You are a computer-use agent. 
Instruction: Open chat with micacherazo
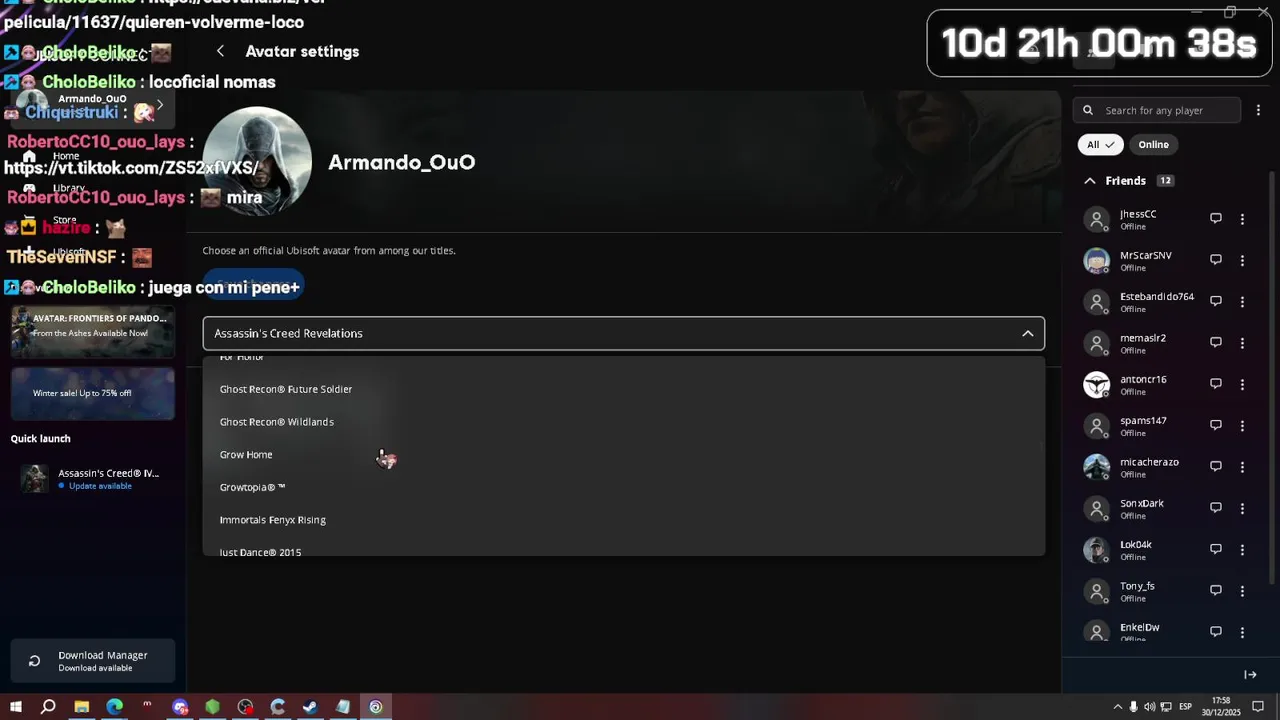[1216, 466]
